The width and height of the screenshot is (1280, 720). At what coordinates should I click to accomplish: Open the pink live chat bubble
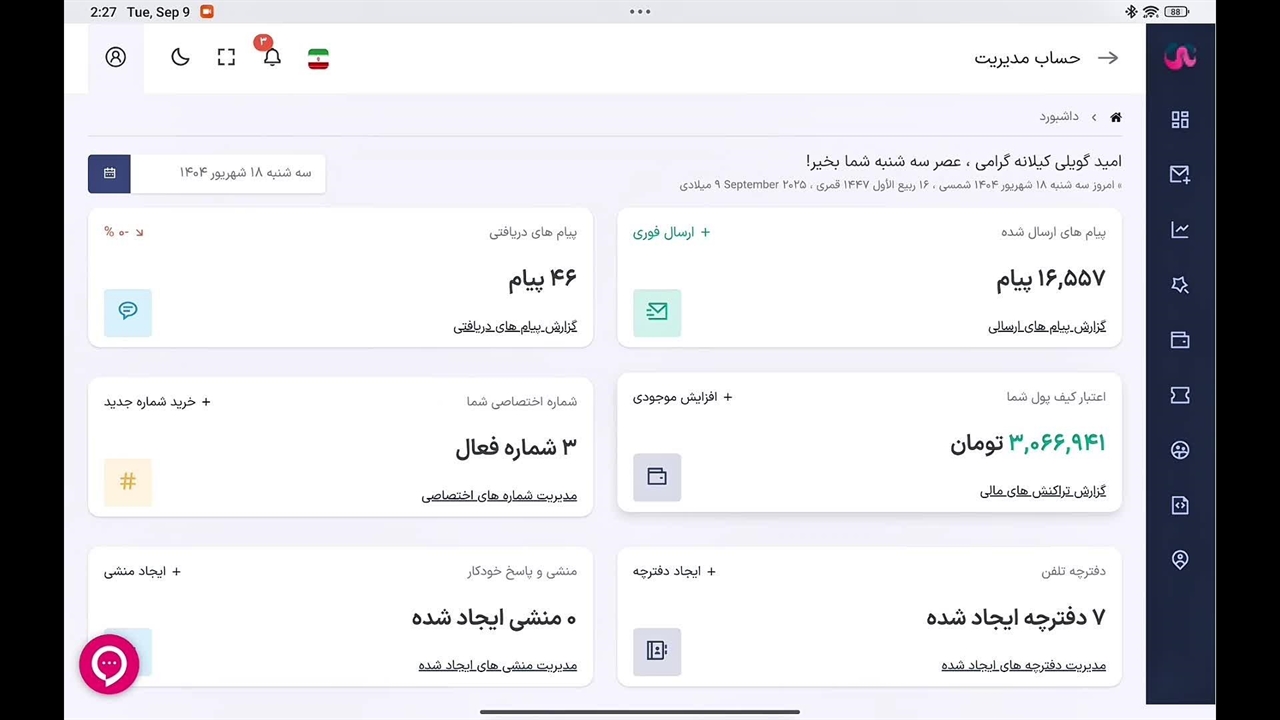(109, 664)
